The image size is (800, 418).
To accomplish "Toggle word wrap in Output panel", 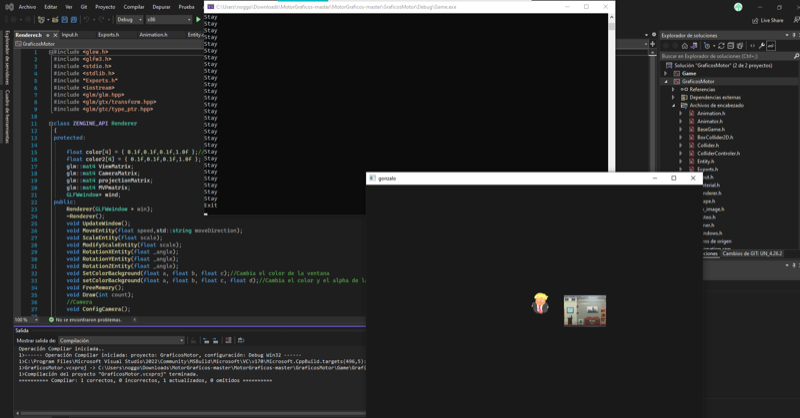I will pos(241,340).
